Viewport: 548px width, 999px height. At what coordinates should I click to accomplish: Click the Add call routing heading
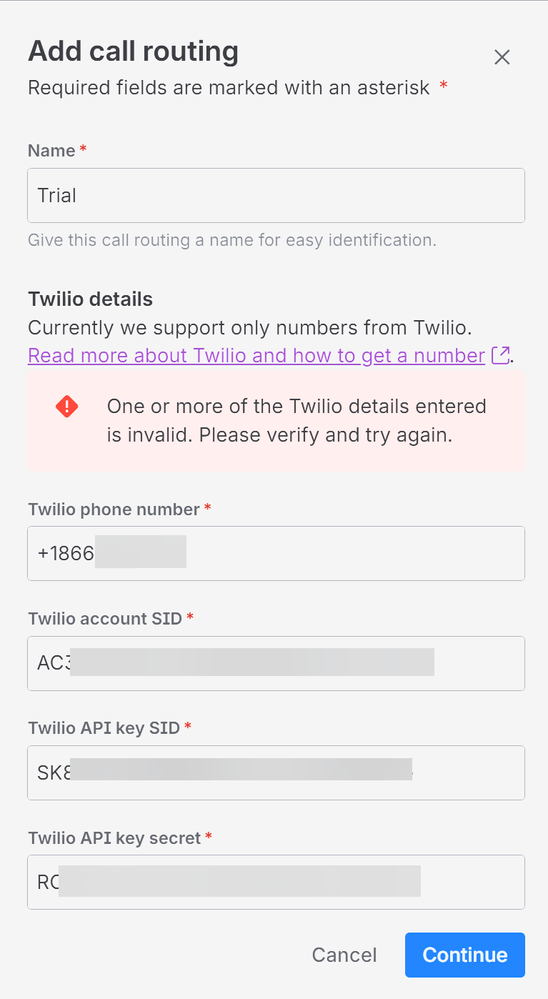pos(133,52)
